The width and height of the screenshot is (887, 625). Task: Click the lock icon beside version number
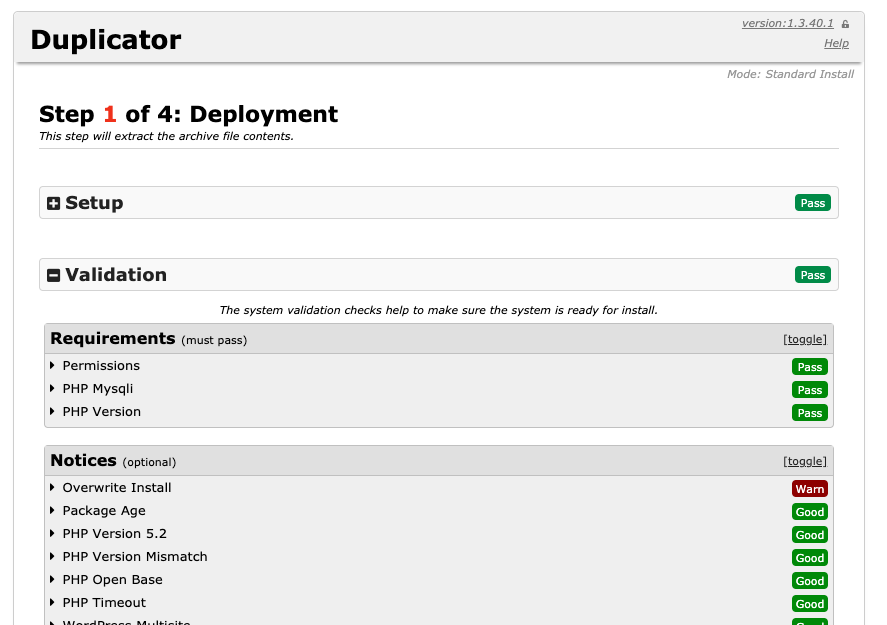[x=845, y=24]
